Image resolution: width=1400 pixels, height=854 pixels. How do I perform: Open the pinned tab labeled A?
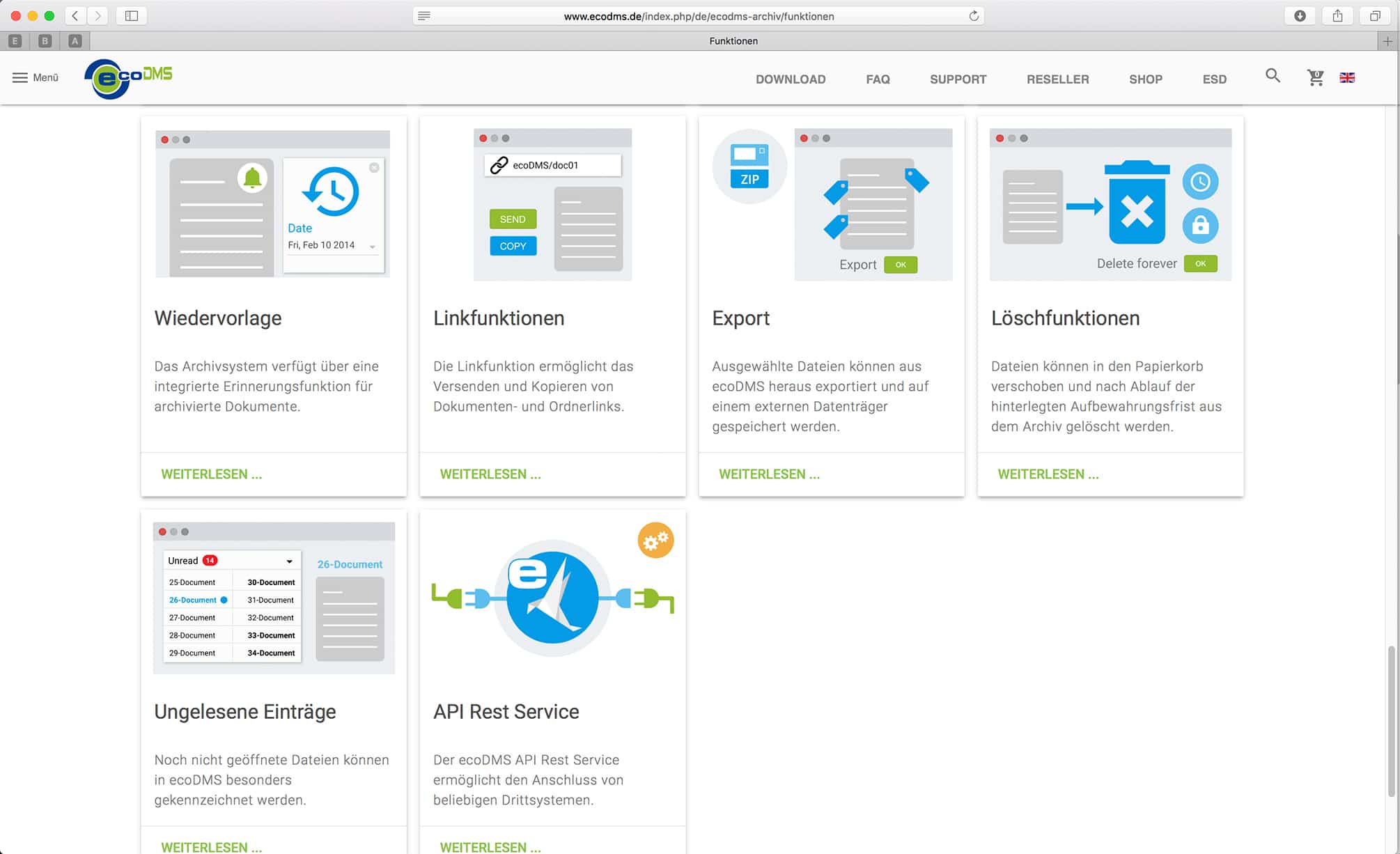[75, 41]
